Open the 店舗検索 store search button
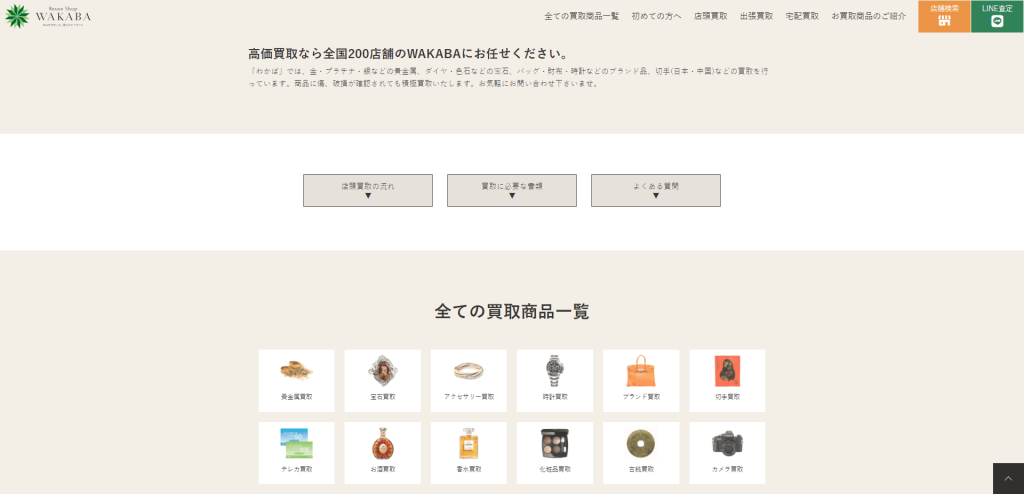Viewport: 1024px width, 494px height. (x=944, y=16)
